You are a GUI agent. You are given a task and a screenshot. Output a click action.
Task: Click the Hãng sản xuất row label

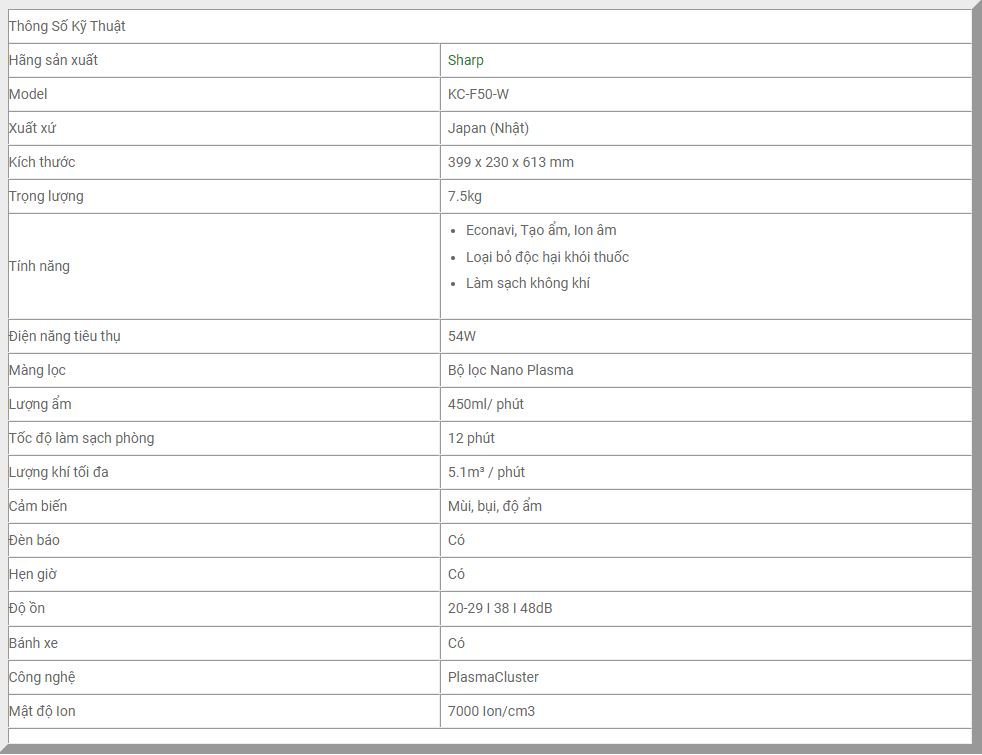53,60
